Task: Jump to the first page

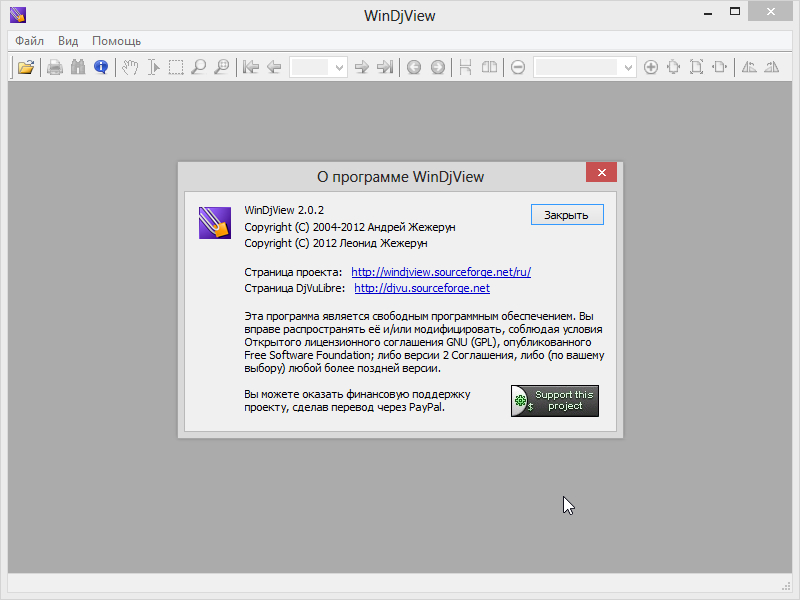Action: [x=250, y=67]
